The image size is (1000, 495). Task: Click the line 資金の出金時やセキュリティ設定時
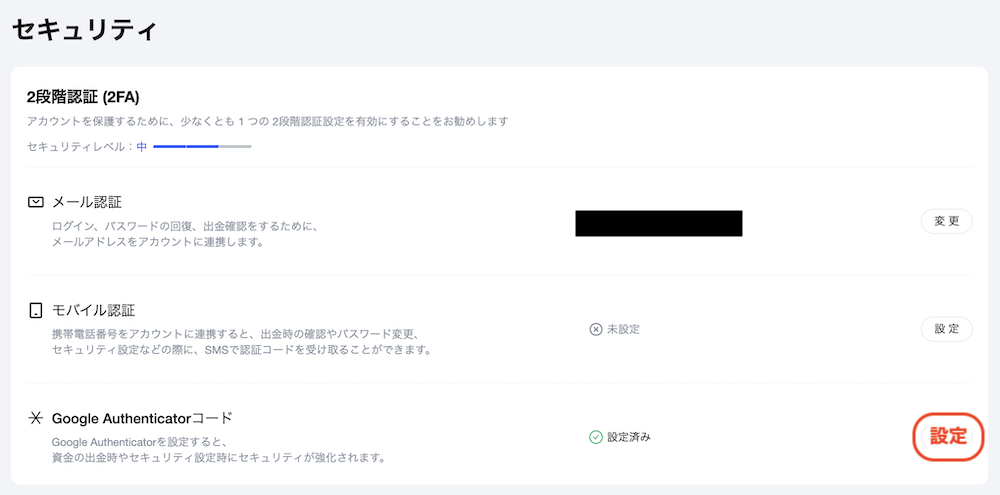[x=218, y=458]
